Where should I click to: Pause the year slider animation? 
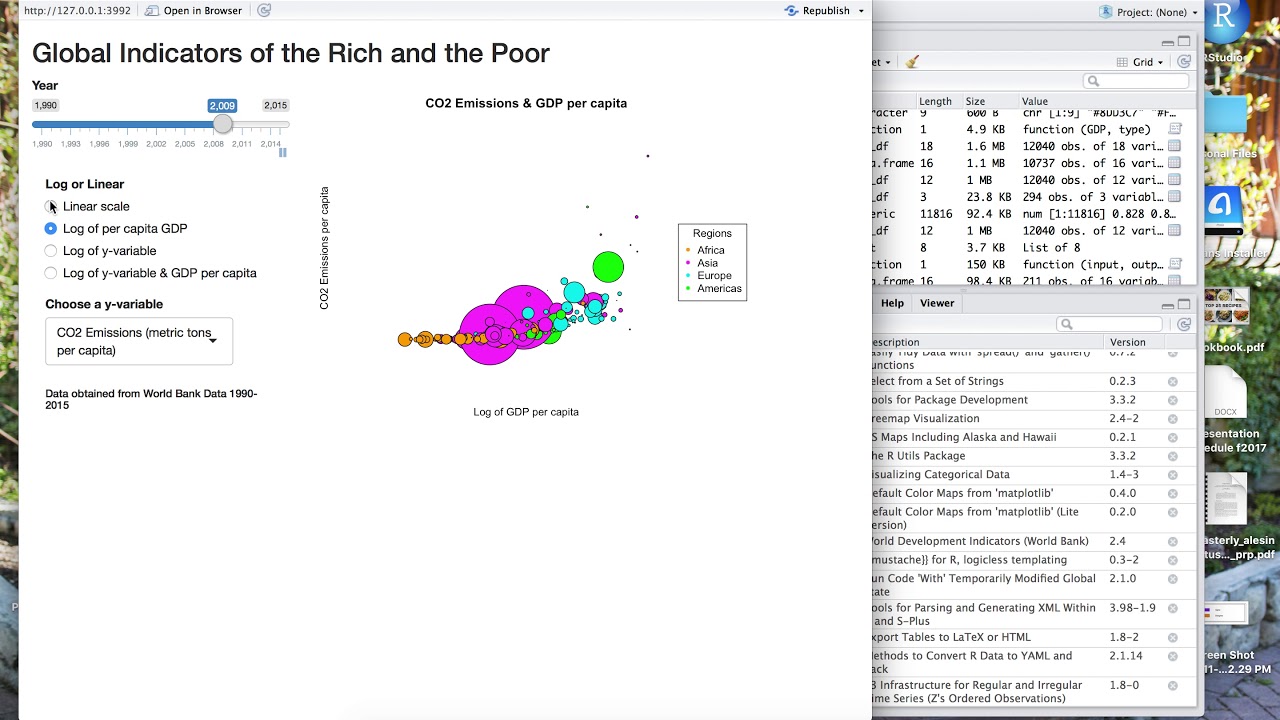(283, 153)
